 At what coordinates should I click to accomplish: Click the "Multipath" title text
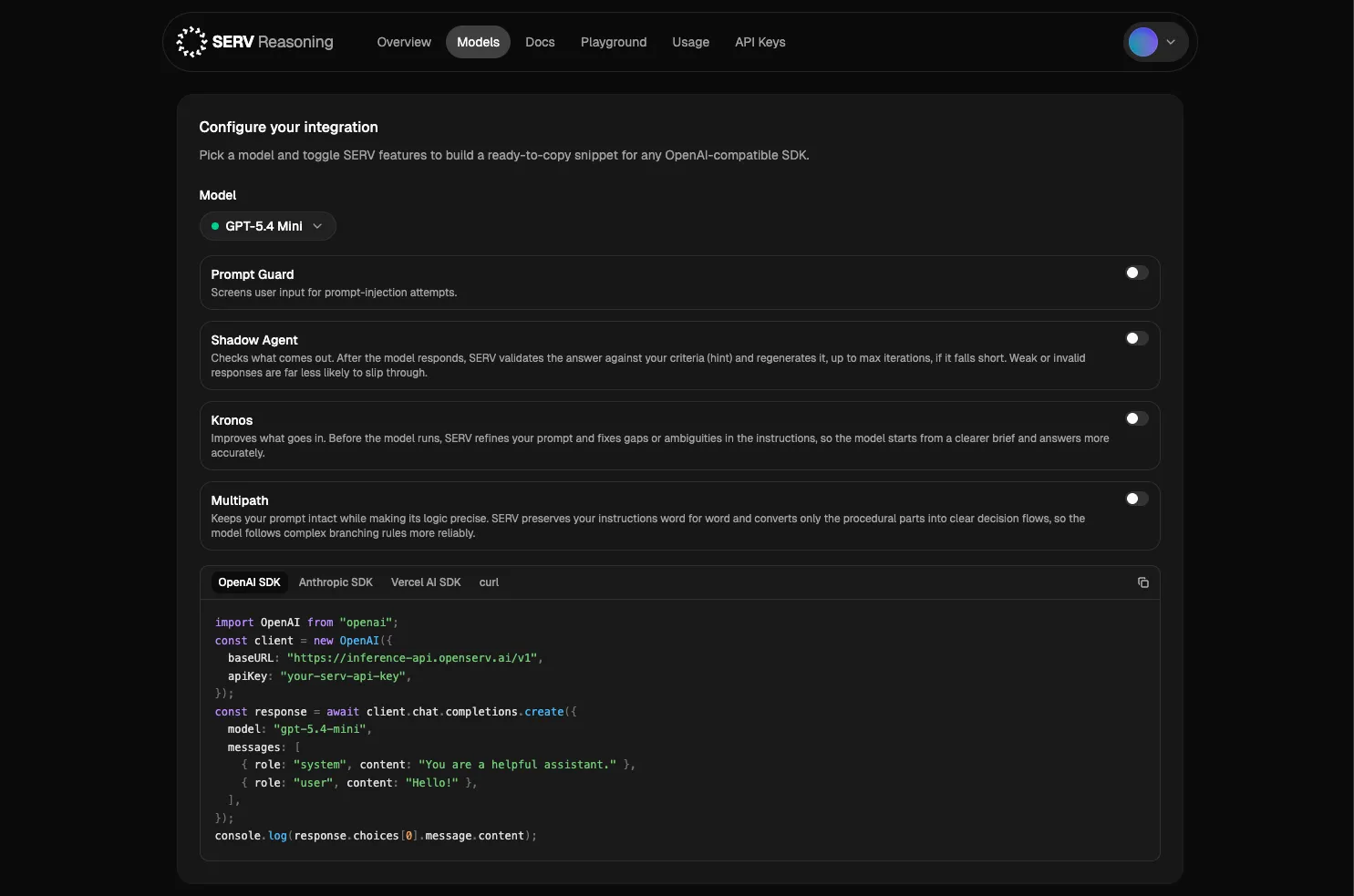coord(240,500)
